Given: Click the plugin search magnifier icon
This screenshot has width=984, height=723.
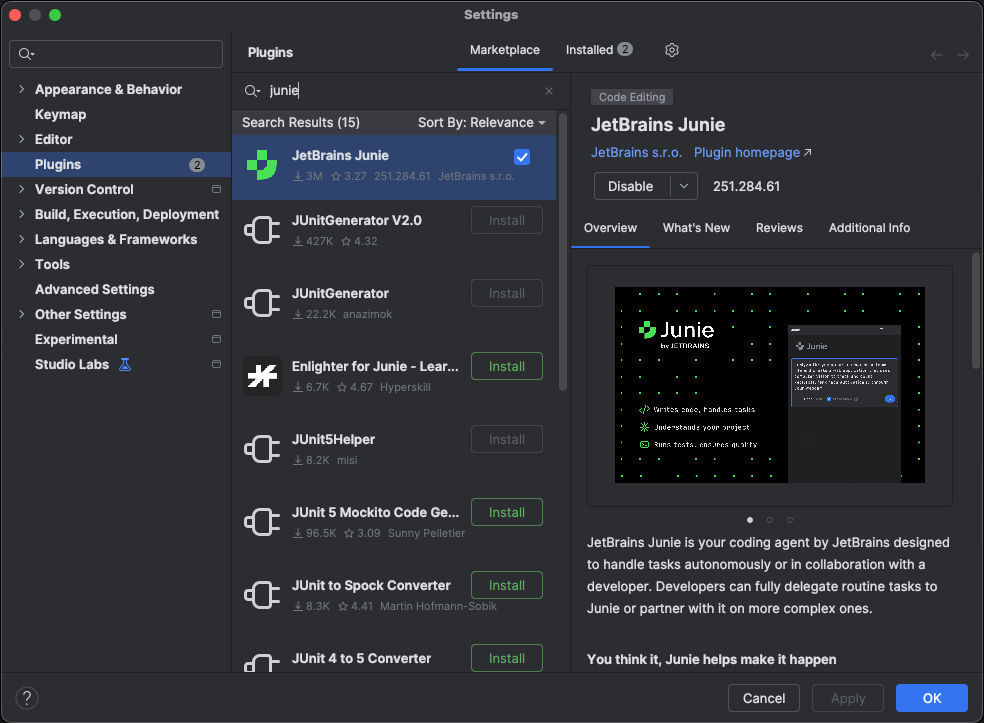Looking at the screenshot, I should 252,91.
